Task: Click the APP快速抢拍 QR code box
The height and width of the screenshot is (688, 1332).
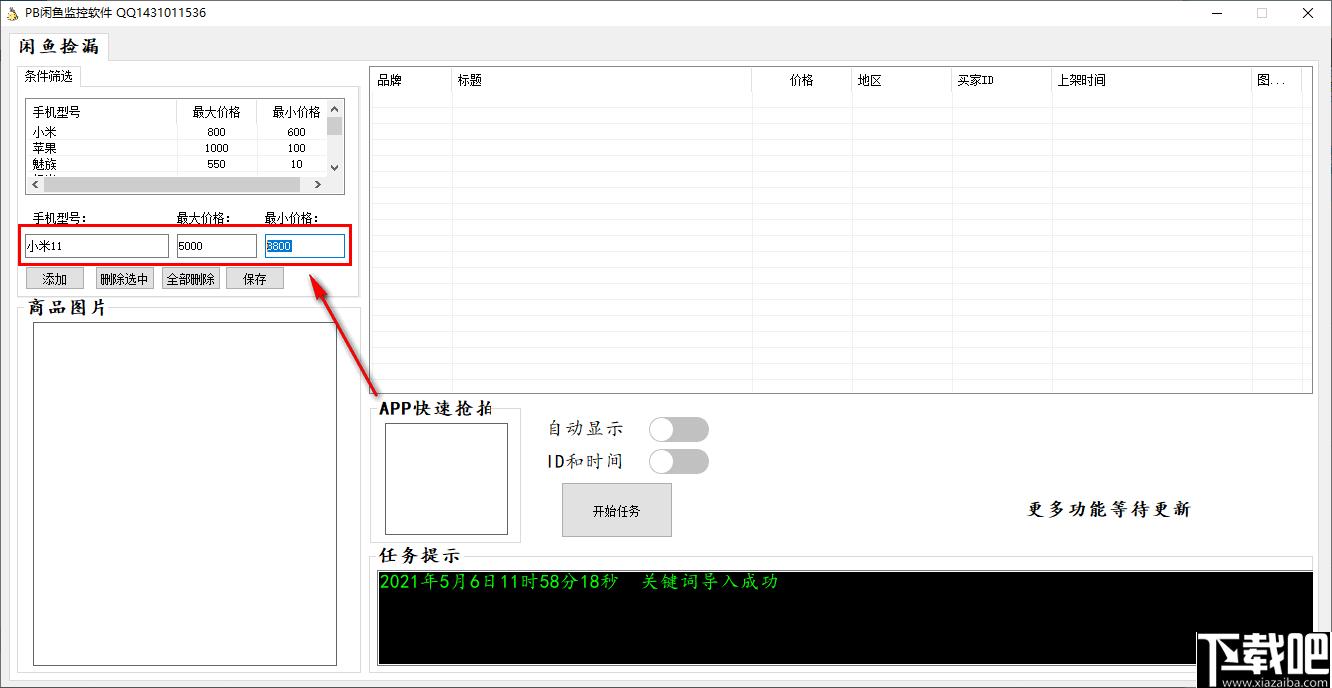Action: point(446,479)
